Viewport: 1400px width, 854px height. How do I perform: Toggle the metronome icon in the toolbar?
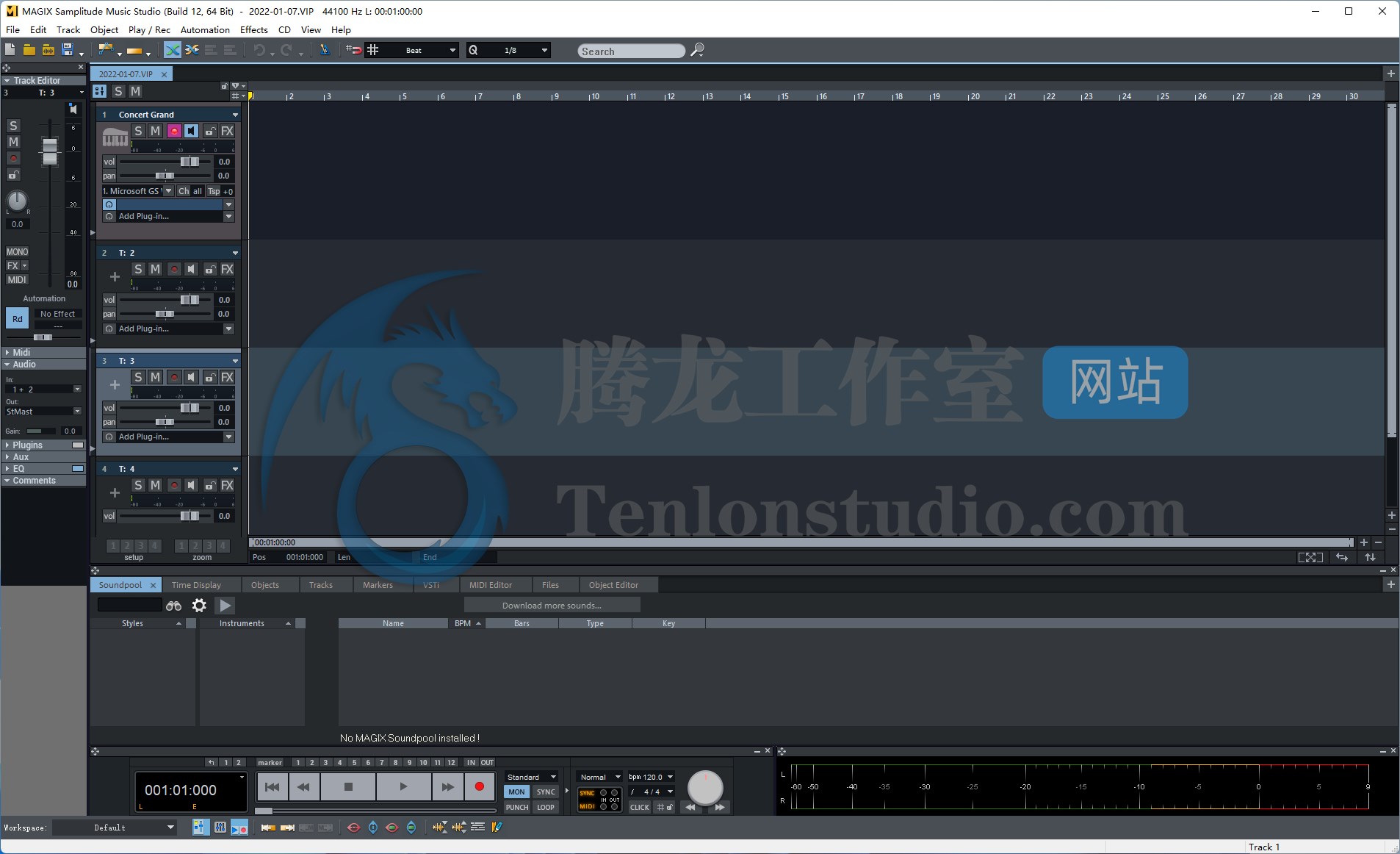coord(324,50)
